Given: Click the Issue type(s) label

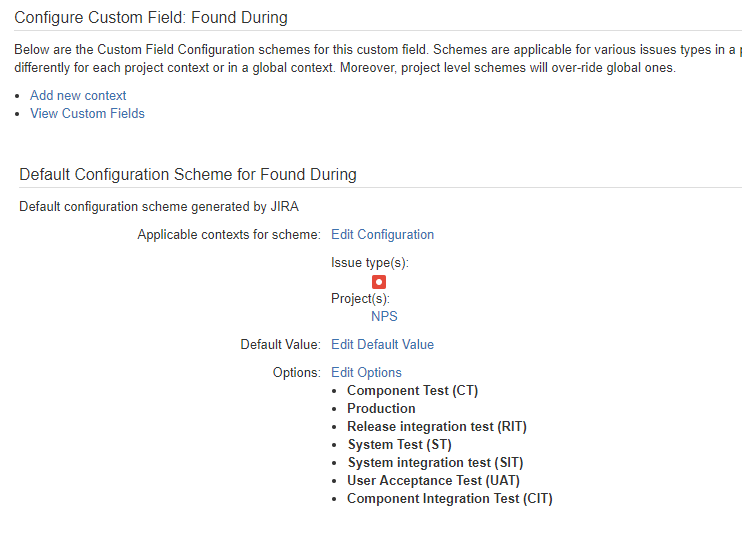Looking at the screenshot, I should 370,263.
